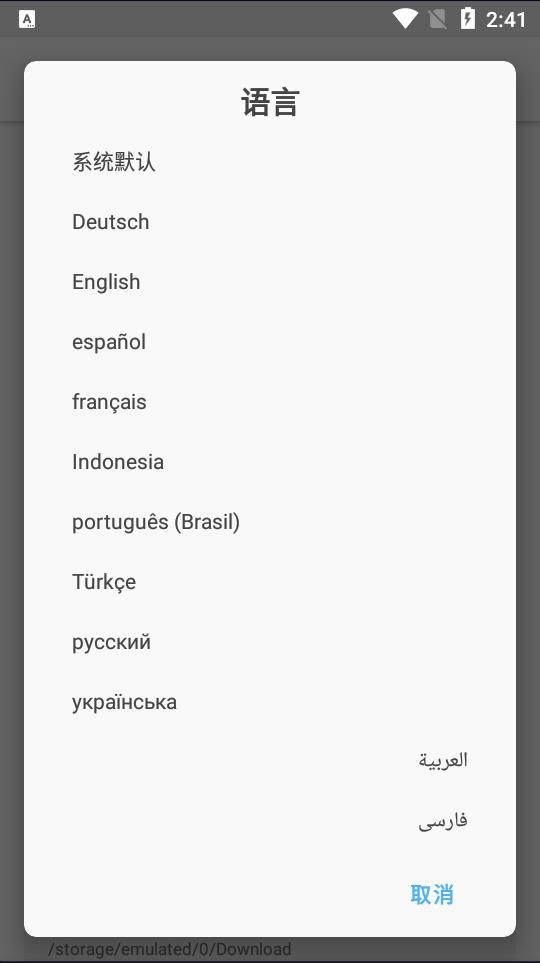The width and height of the screenshot is (540, 963).
Task: Select English as the language
Action: 270,282
